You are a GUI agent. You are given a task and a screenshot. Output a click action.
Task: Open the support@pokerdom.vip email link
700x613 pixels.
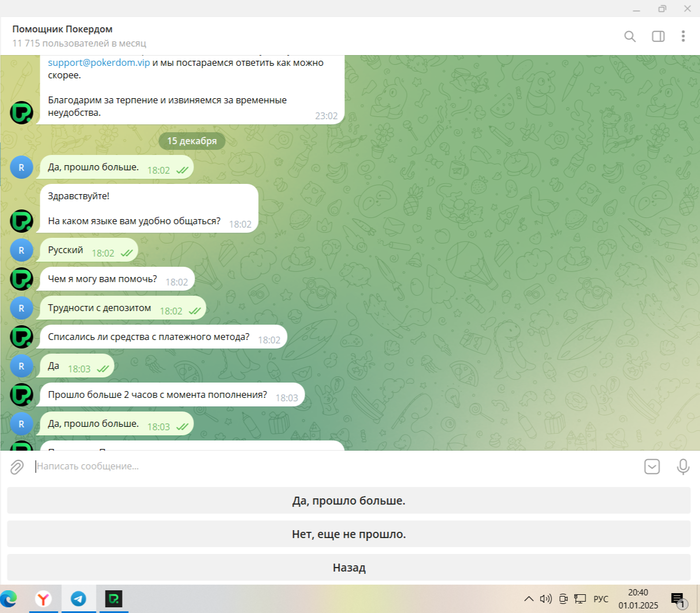point(99,63)
